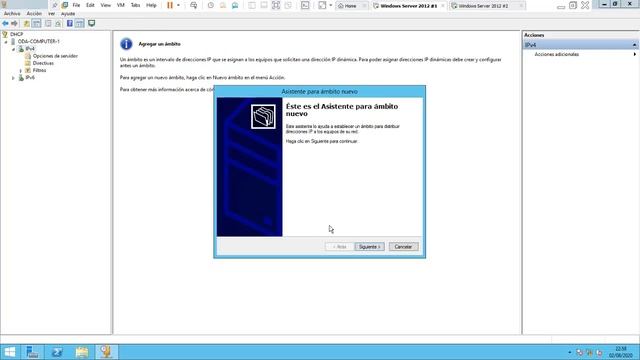Click Cancelar in the wizard

pos(403,247)
